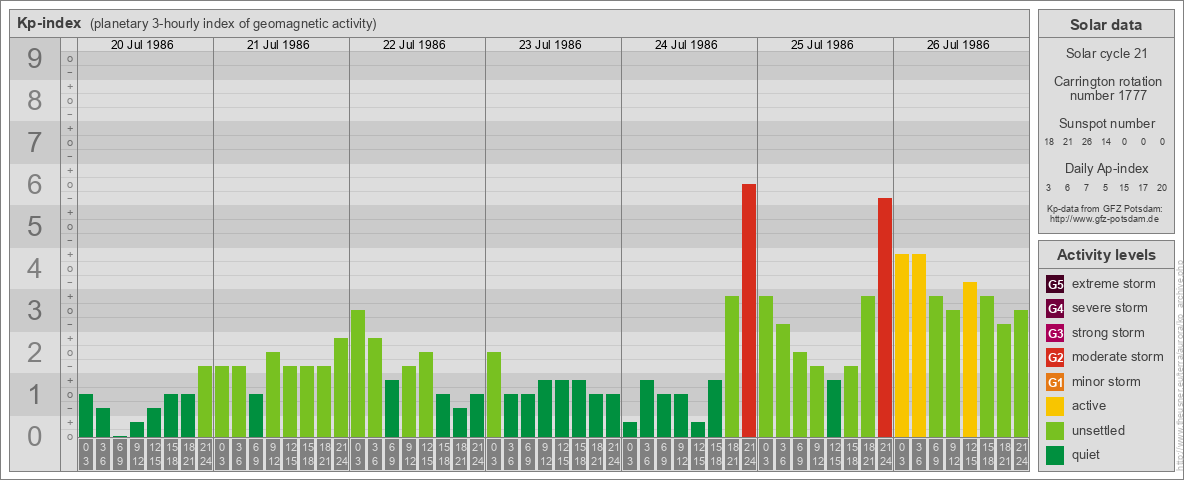Click the yellow active level swatch
Viewport: 1184px width, 480px height.
pyautogui.click(x=1055, y=406)
